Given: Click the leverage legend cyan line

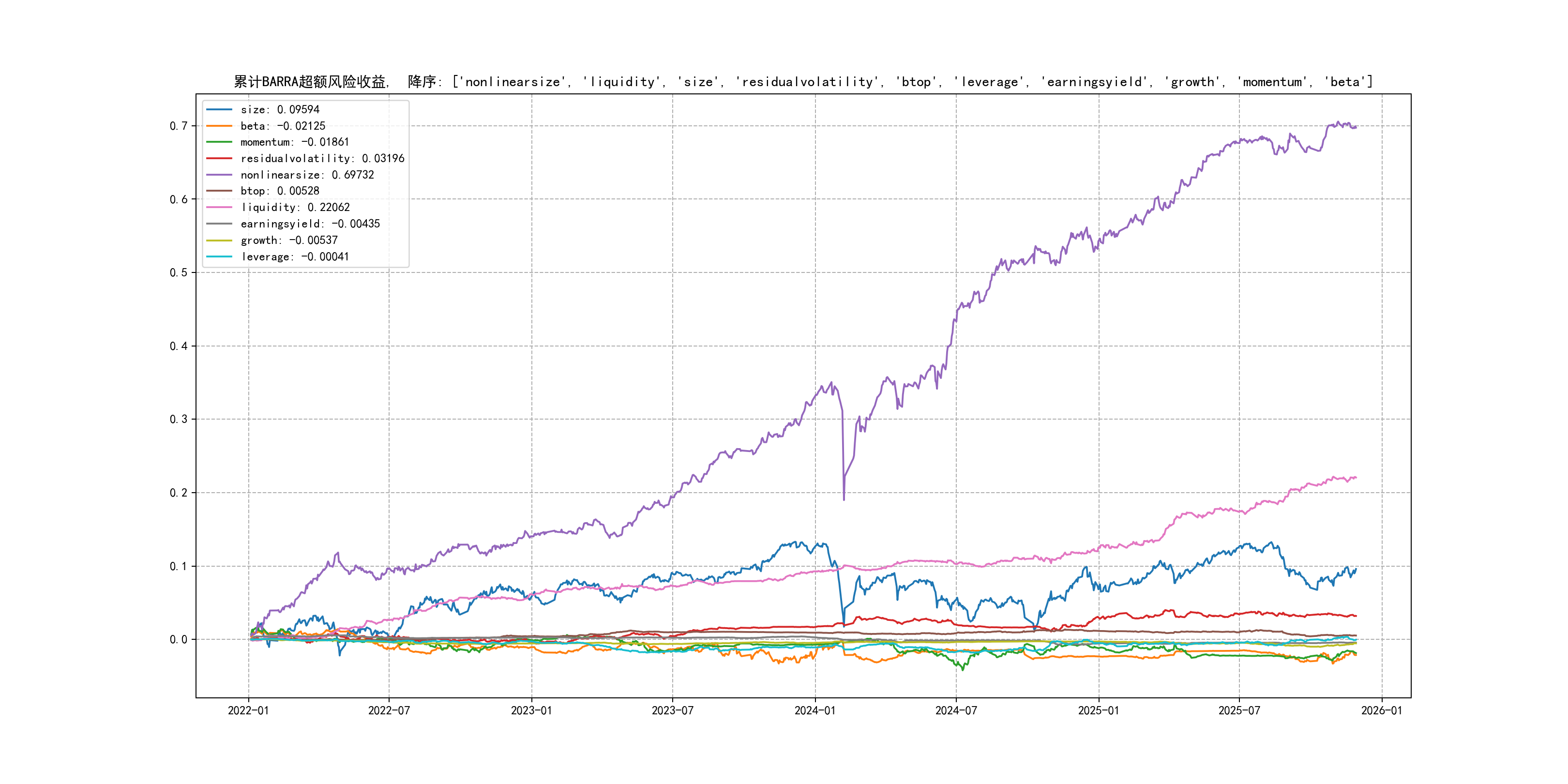Looking at the screenshot, I should click(x=219, y=257).
